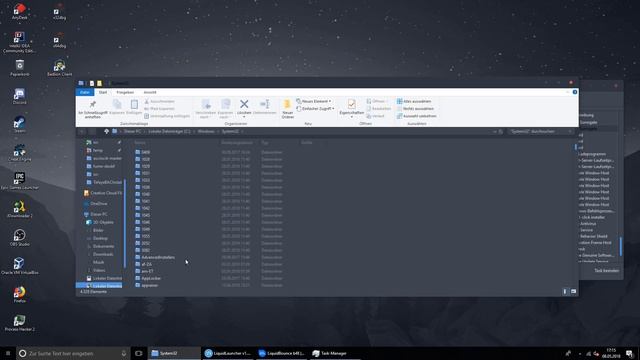This screenshot has width=640, height=360.
Task: Select Discord desktop icon
Action: [19, 96]
